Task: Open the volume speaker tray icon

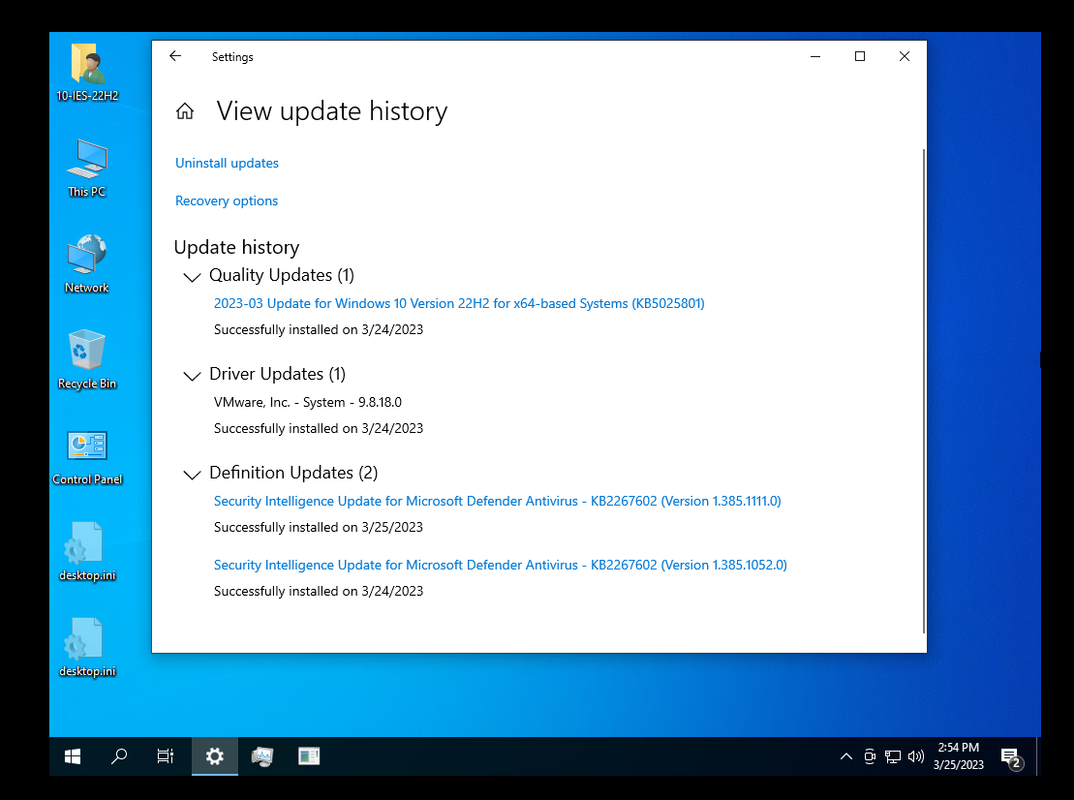Action: pos(916,756)
